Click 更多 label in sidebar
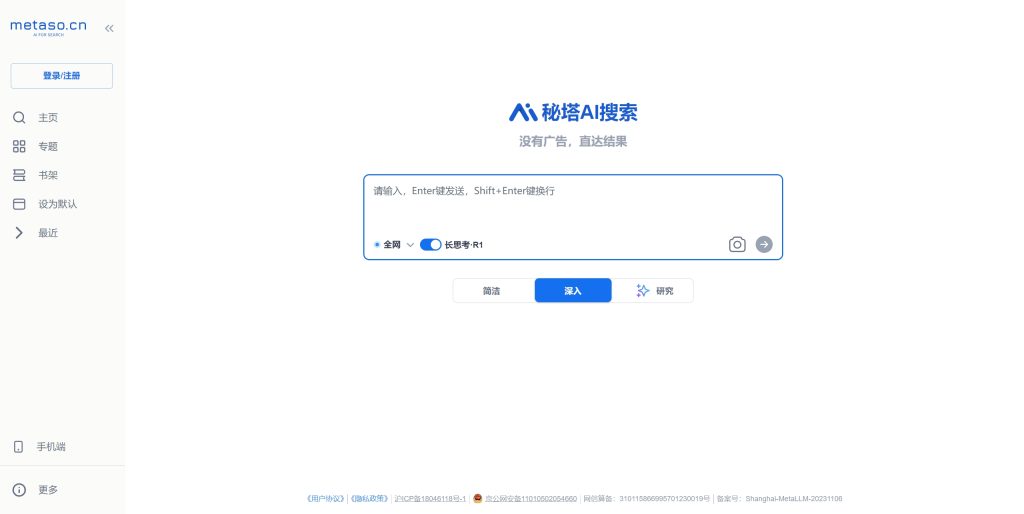The image size is (1024, 514). click(48, 490)
